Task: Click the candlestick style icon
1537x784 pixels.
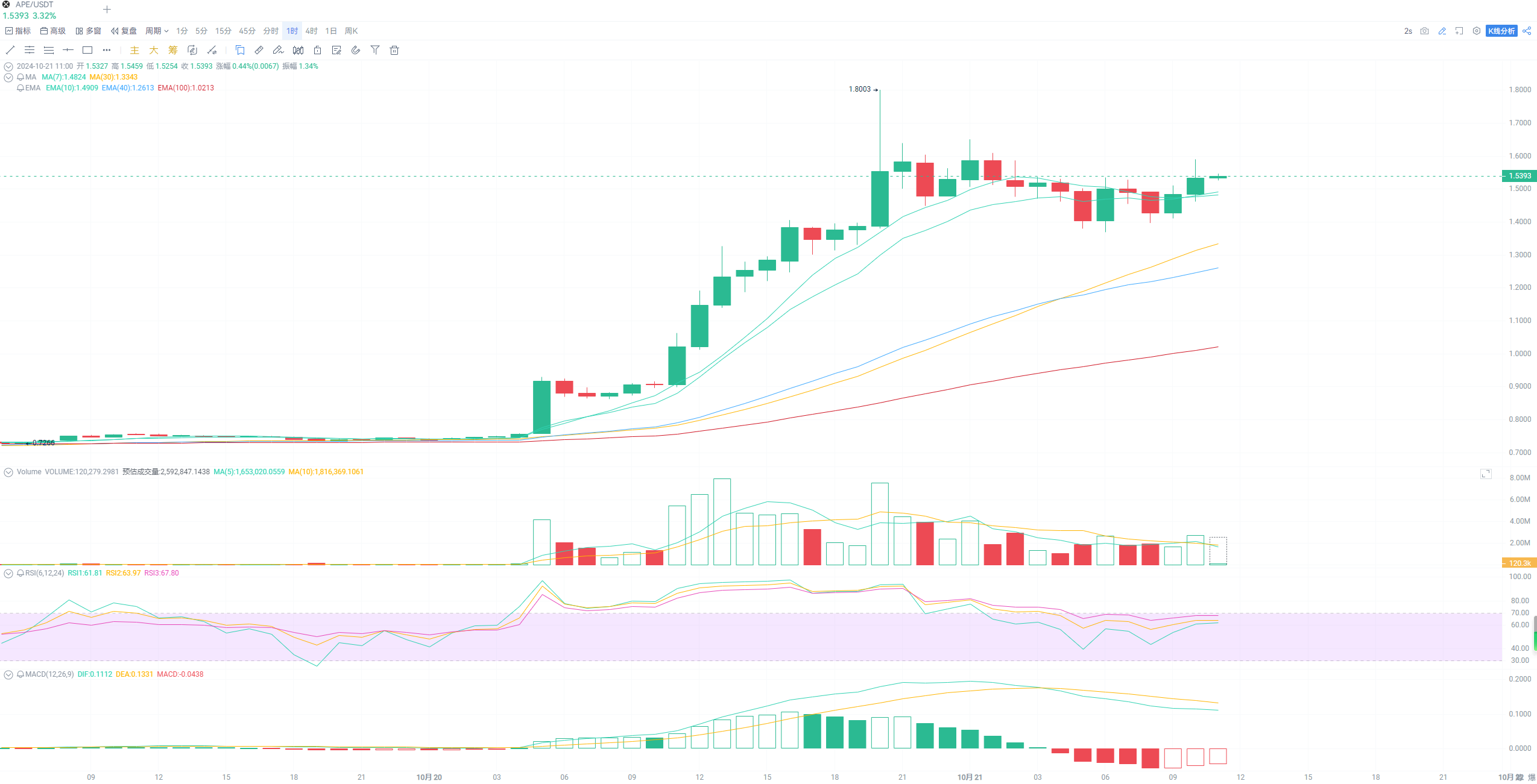Action: 298,50
